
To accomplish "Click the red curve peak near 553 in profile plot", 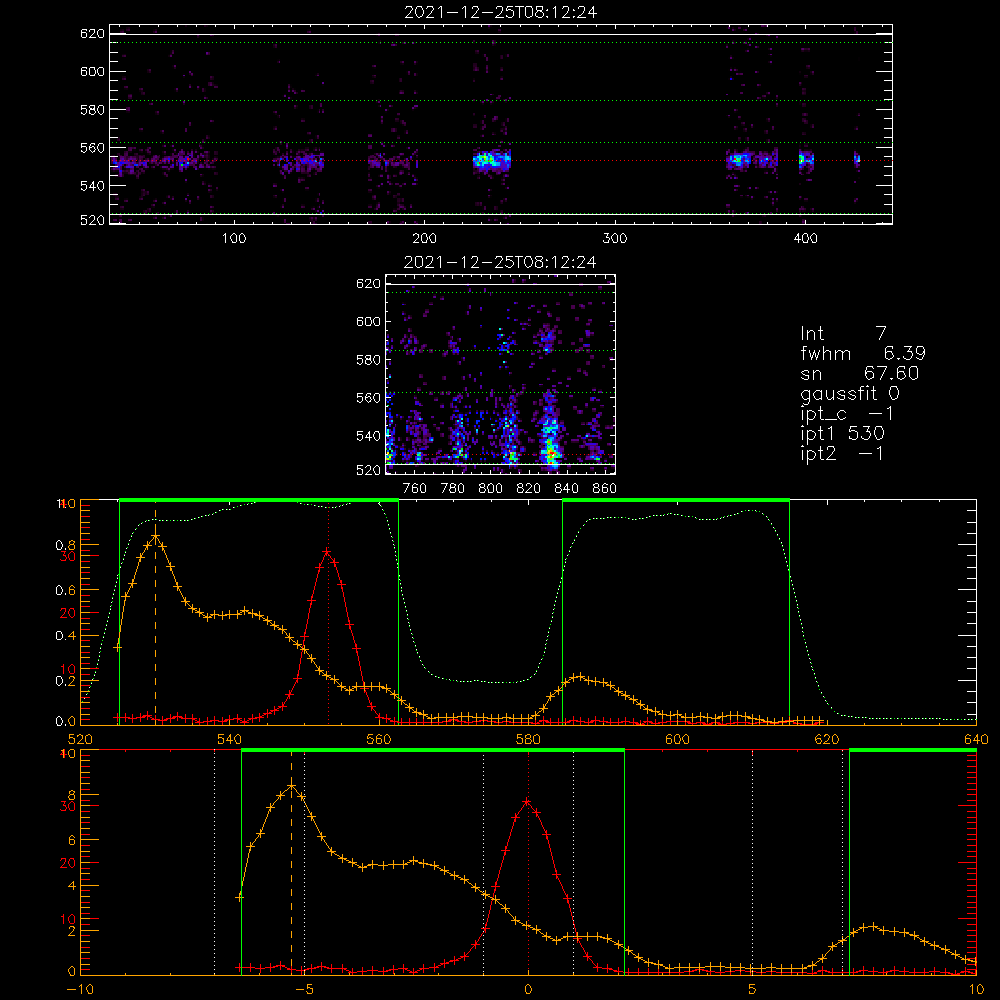I will (327, 551).
